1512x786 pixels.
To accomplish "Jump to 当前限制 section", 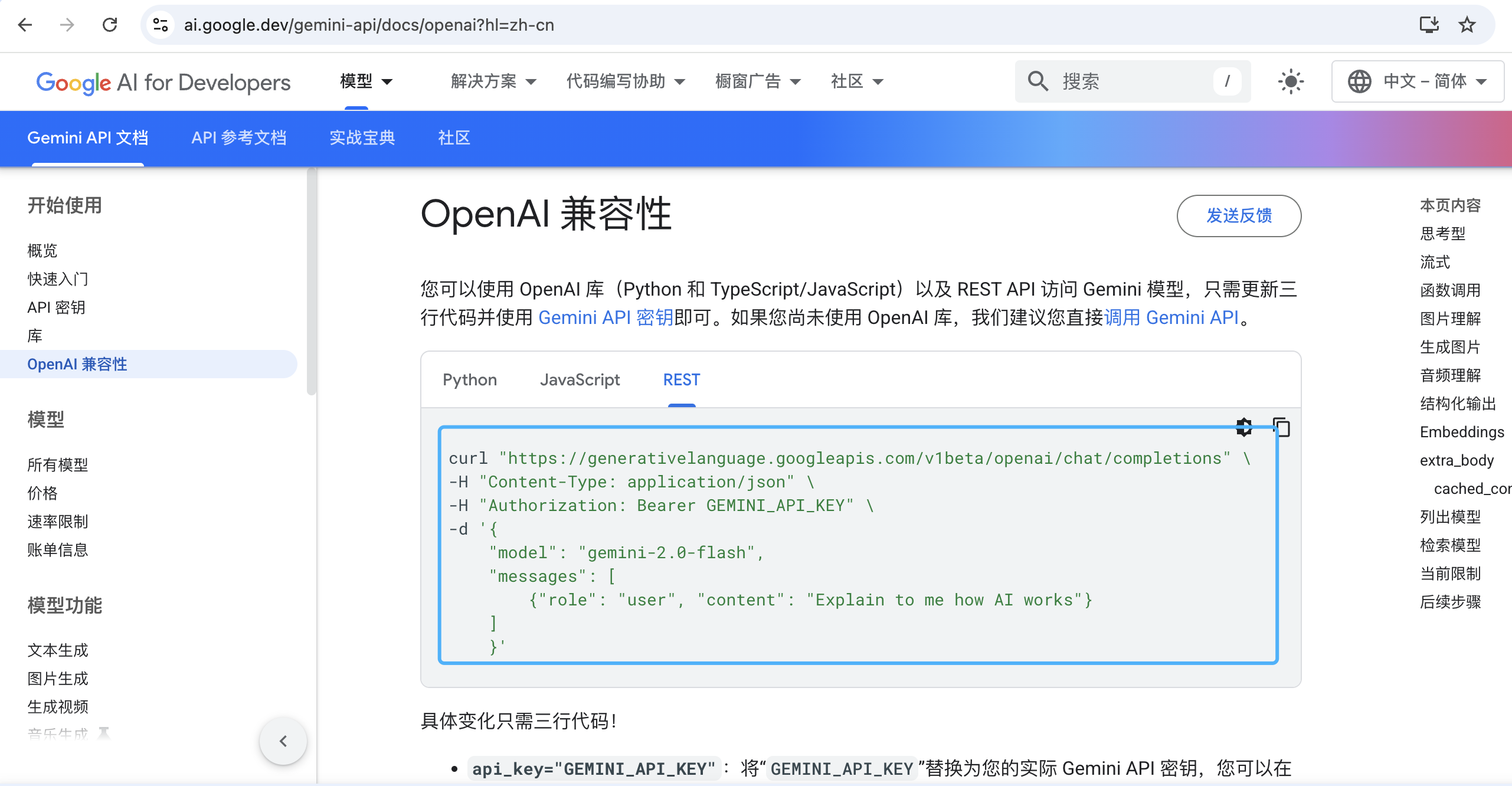I will pyautogui.click(x=1451, y=574).
